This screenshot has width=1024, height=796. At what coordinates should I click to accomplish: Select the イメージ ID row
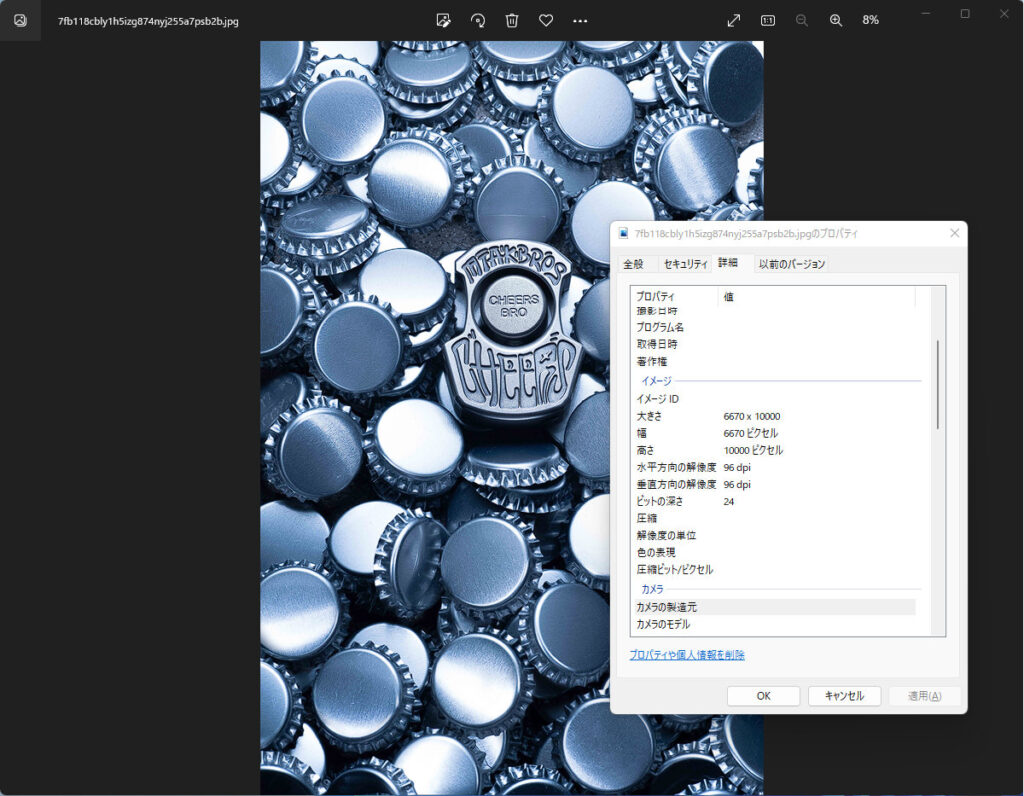[775, 399]
